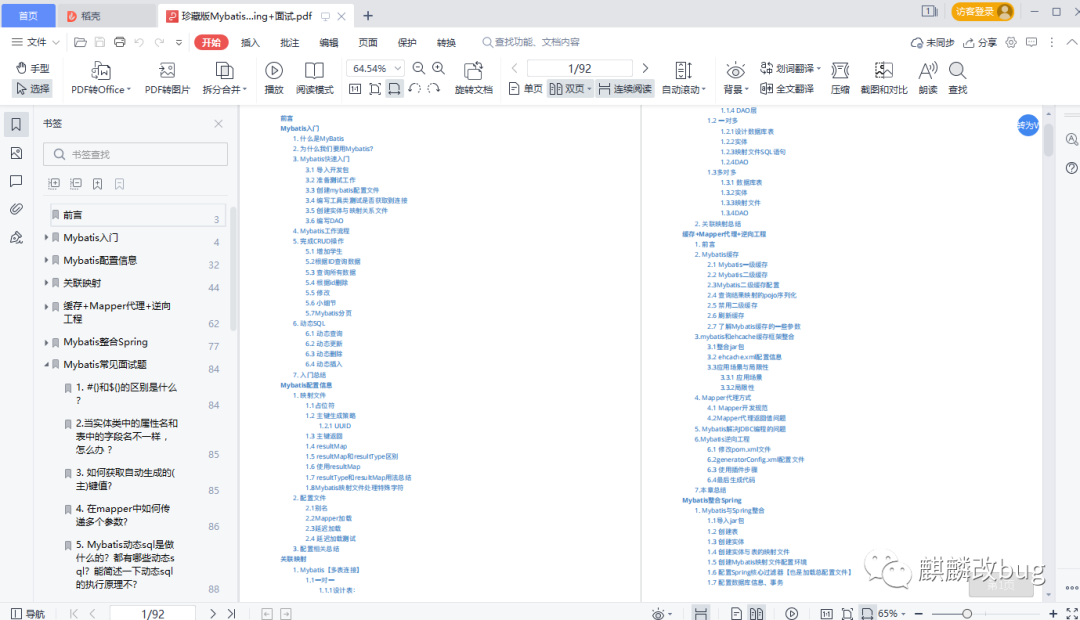
Task: Open a new tab with the plus button
Action: [368, 16]
